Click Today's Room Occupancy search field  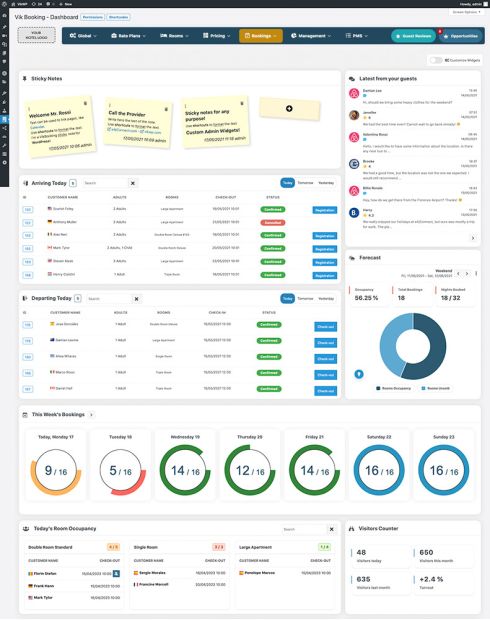click(305, 529)
